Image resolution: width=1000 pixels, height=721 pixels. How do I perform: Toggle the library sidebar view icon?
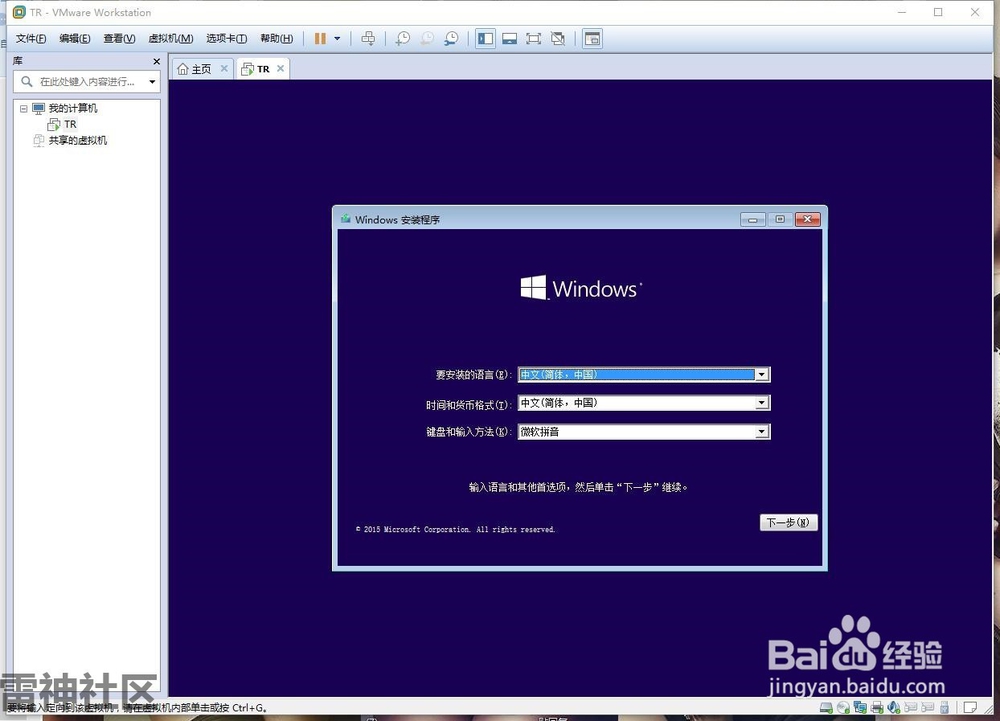(485, 39)
